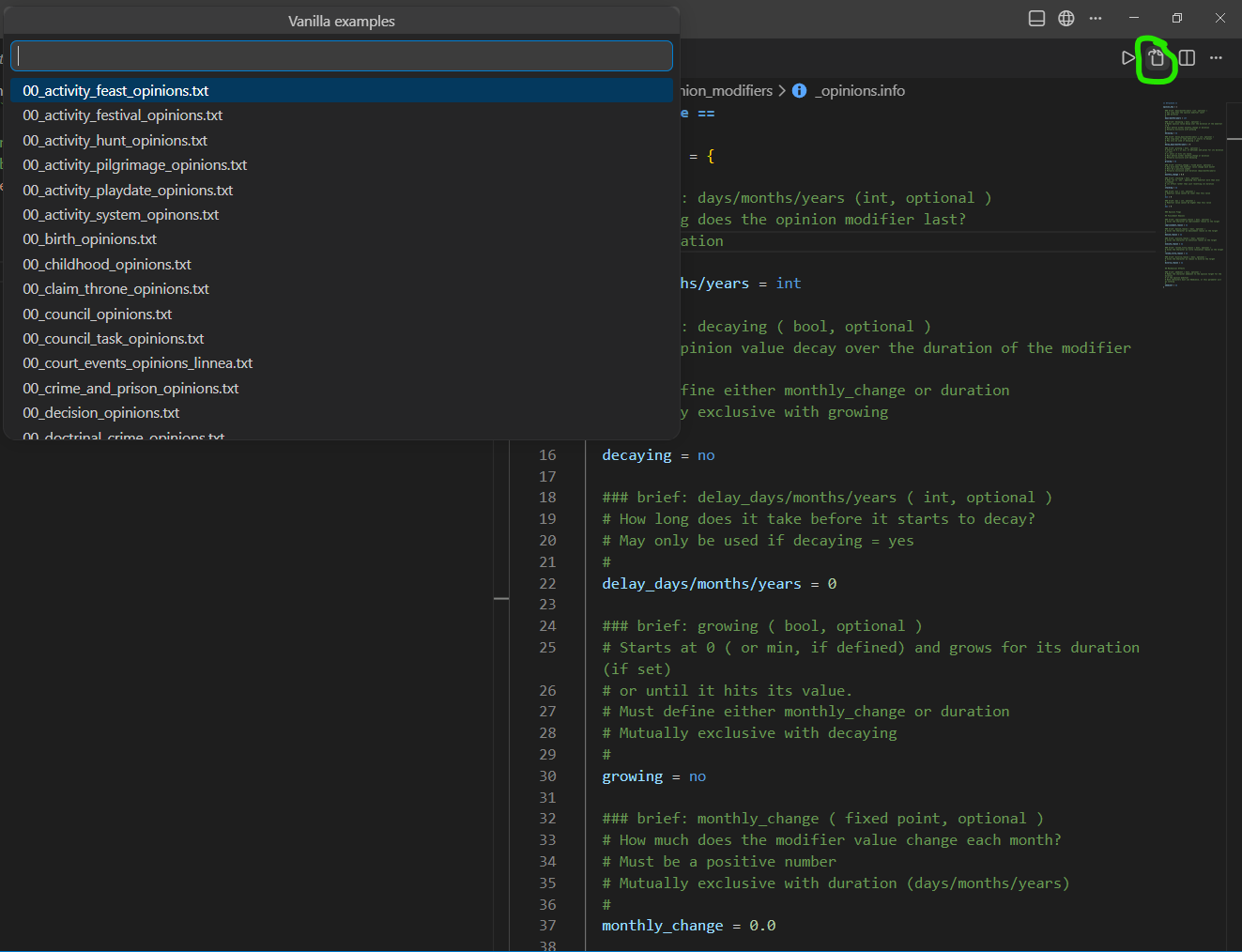
Task: Minimize the VS Code window
Action: 1134,18
